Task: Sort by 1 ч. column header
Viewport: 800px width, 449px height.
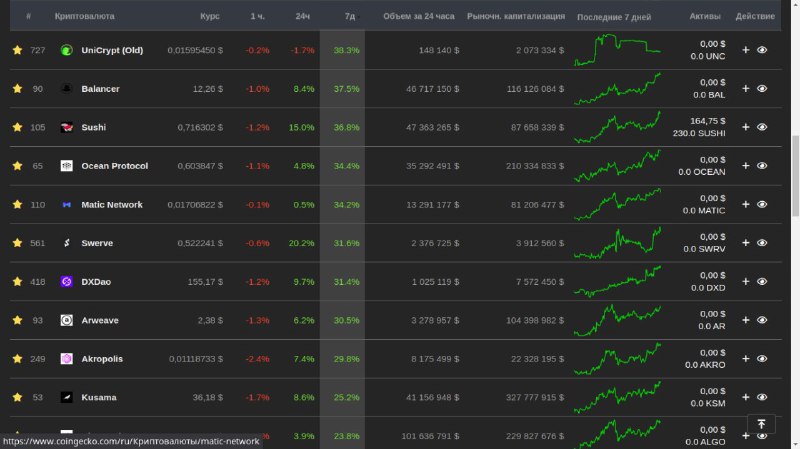Action: (257, 16)
